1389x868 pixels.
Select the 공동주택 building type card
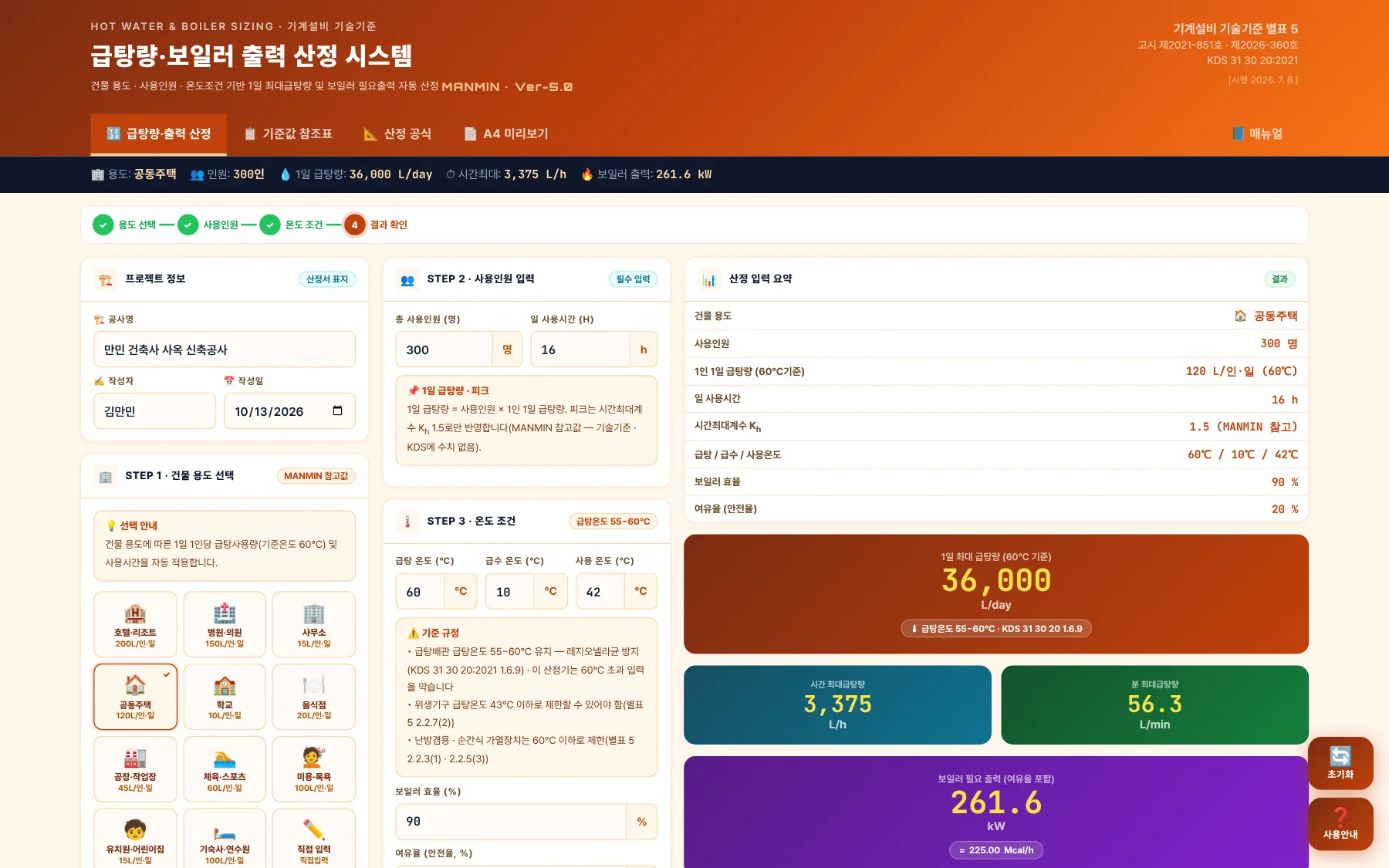[135, 697]
